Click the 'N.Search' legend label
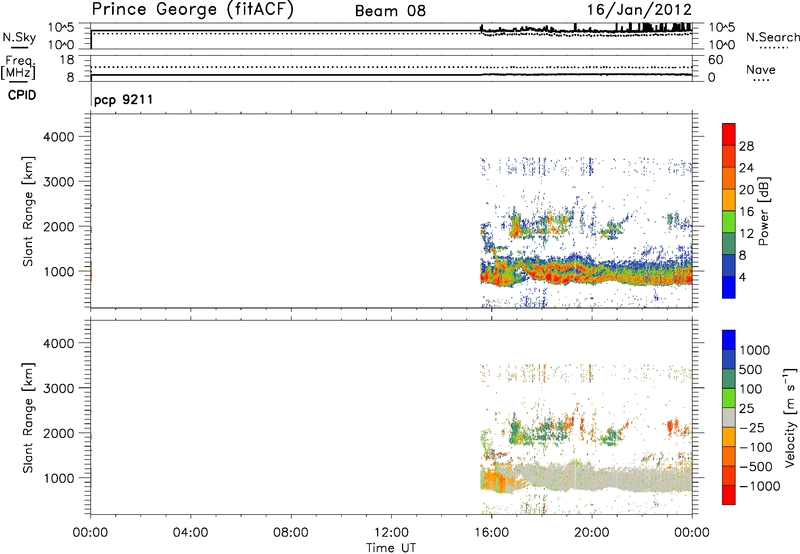800x554 pixels. pyautogui.click(x=773, y=37)
